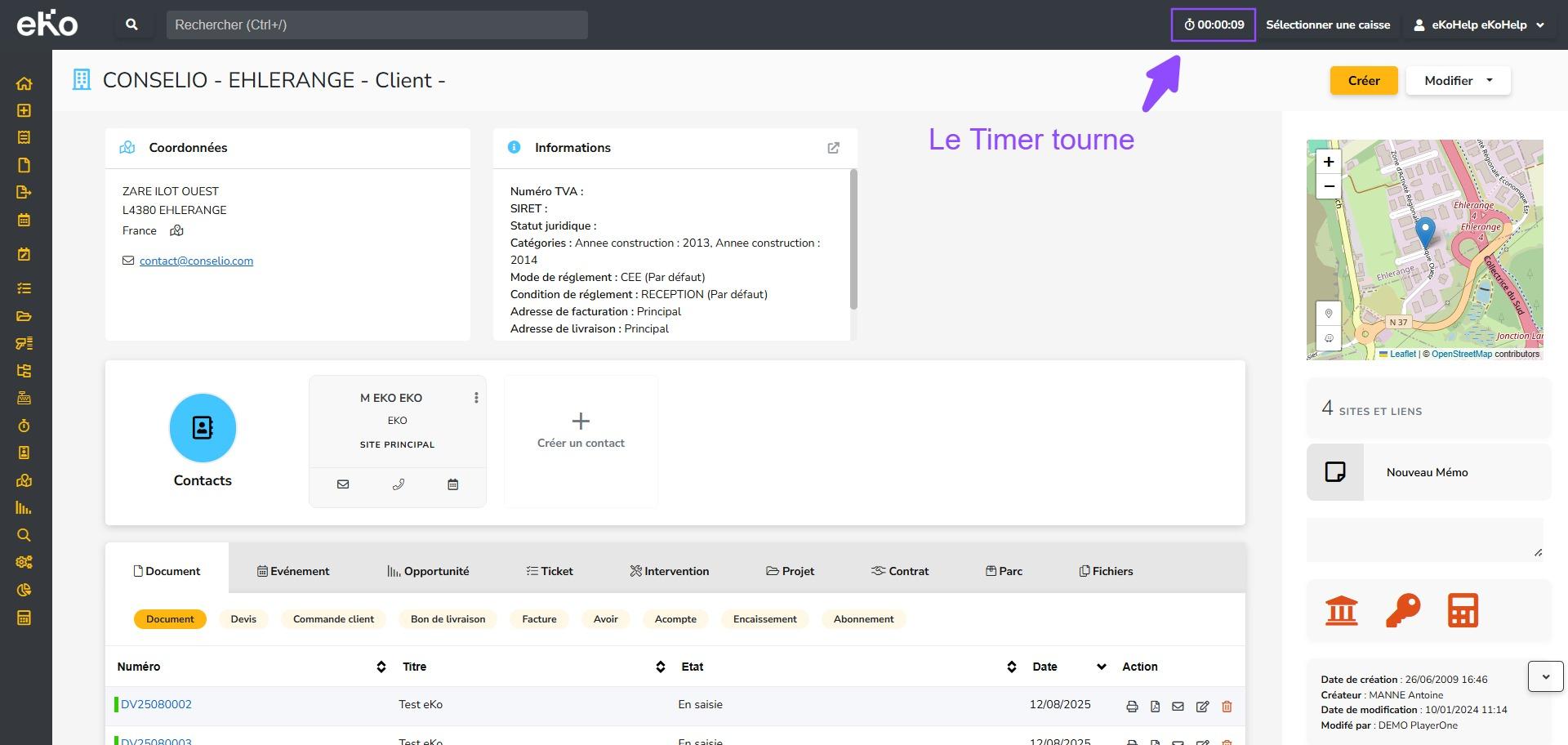This screenshot has height=745, width=1568.
Task: Zoom in on the map
Action: (1329, 162)
